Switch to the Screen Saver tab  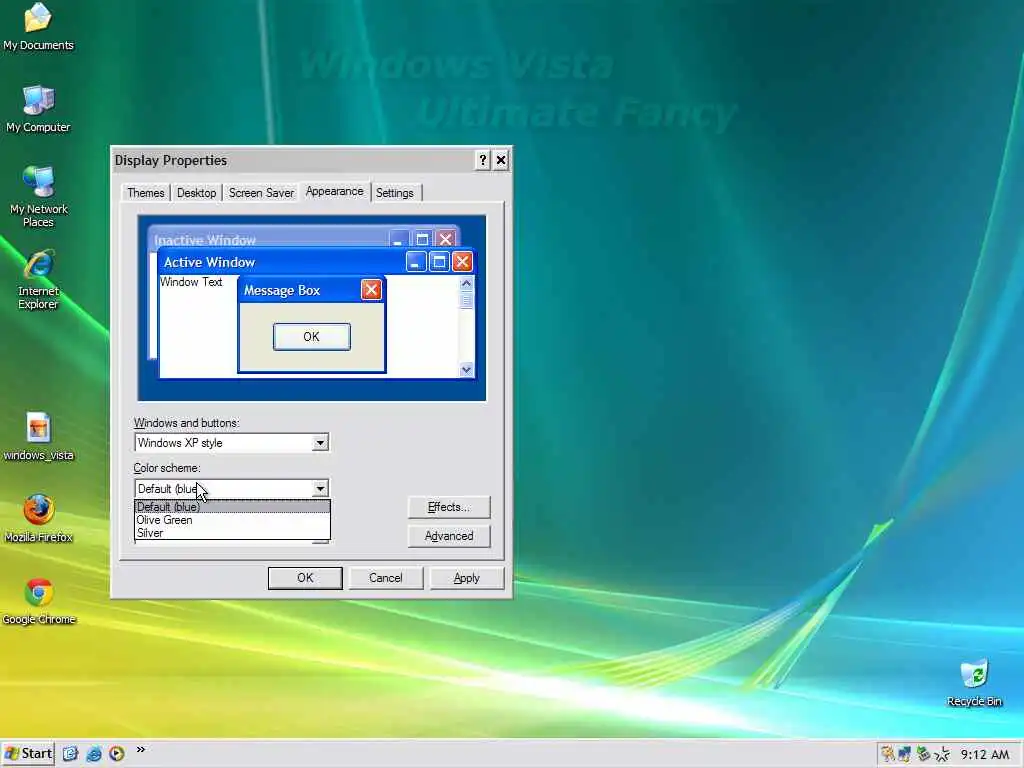(x=261, y=193)
